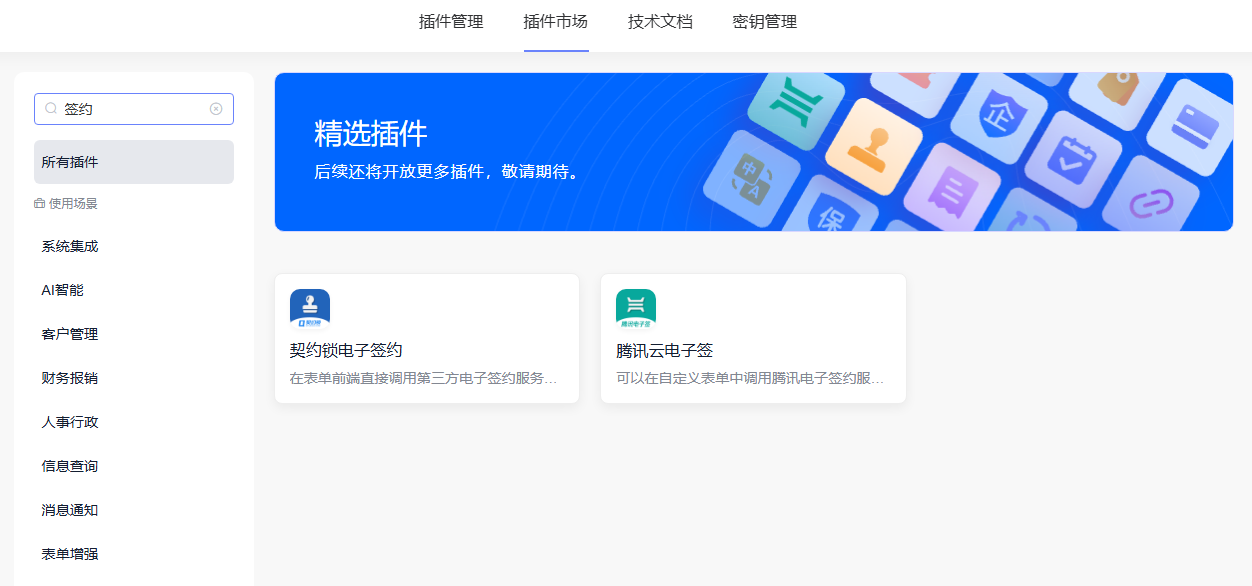Go to the 密钥管理 tab

tap(765, 22)
